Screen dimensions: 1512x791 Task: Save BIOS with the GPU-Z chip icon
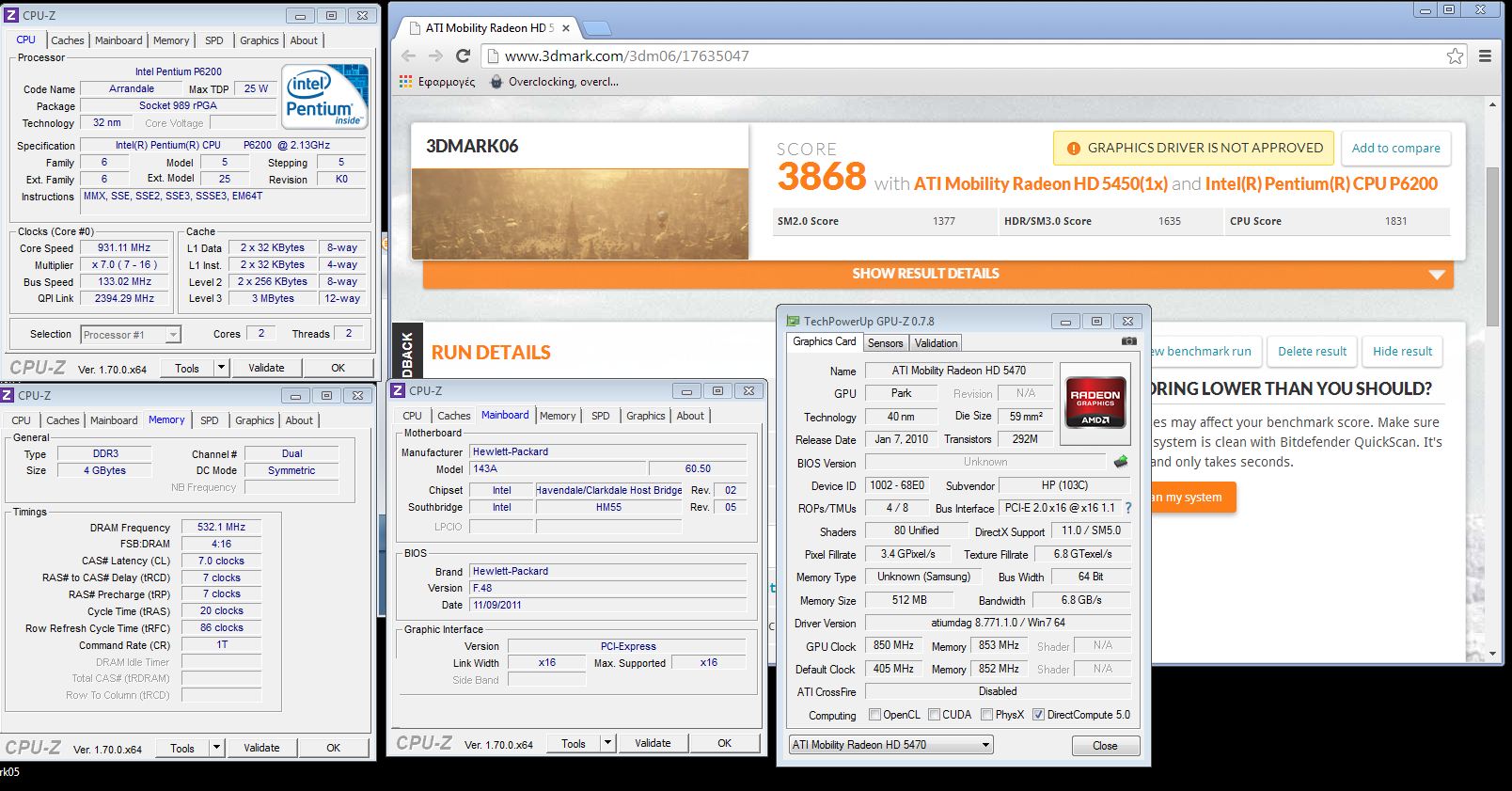pyautogui.click(x=1121, y=462)
